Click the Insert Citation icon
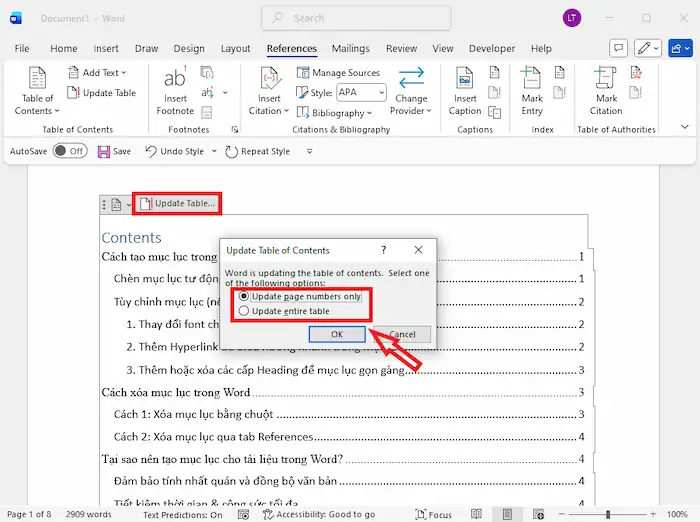Image resolution: width=700 pixels, height=522 pixels. [x=269, y=80]
